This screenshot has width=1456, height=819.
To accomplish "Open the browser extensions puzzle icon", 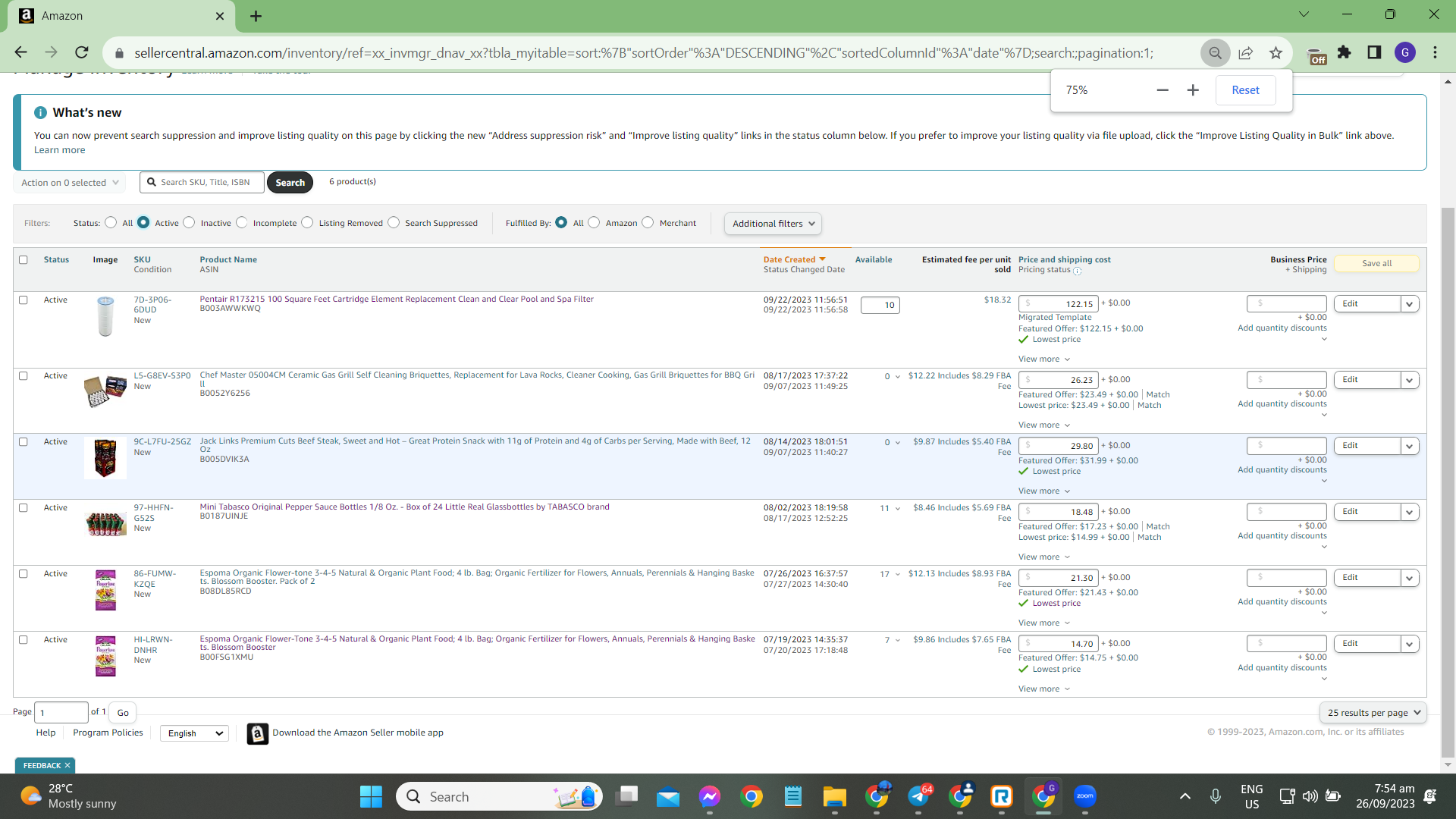I will pos(1344,52).
